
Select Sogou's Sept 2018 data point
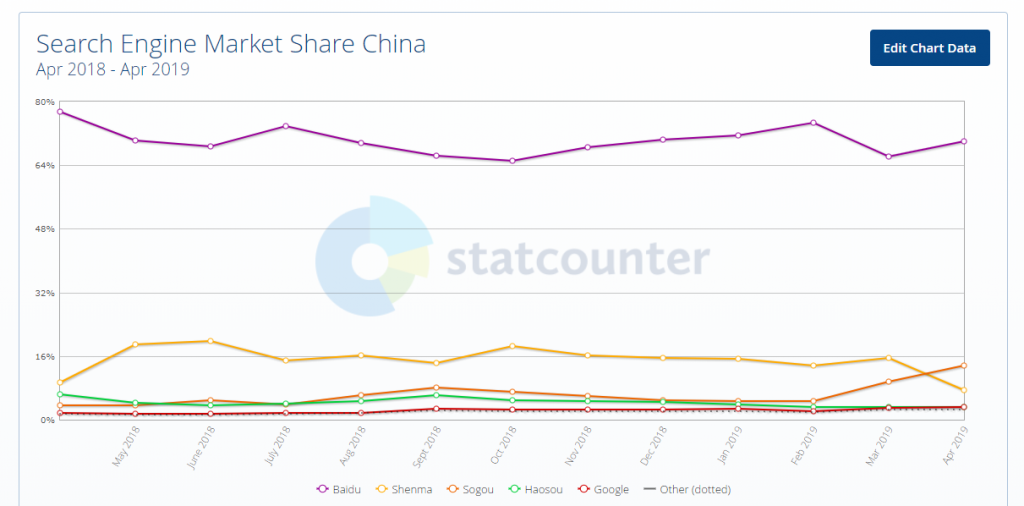[x=437, y=388]
